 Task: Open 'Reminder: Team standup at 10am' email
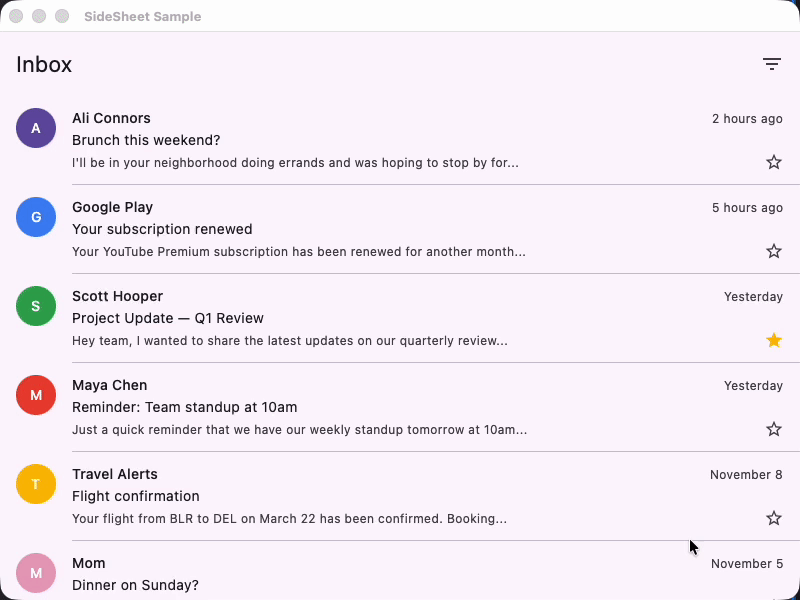coord(185,407)
